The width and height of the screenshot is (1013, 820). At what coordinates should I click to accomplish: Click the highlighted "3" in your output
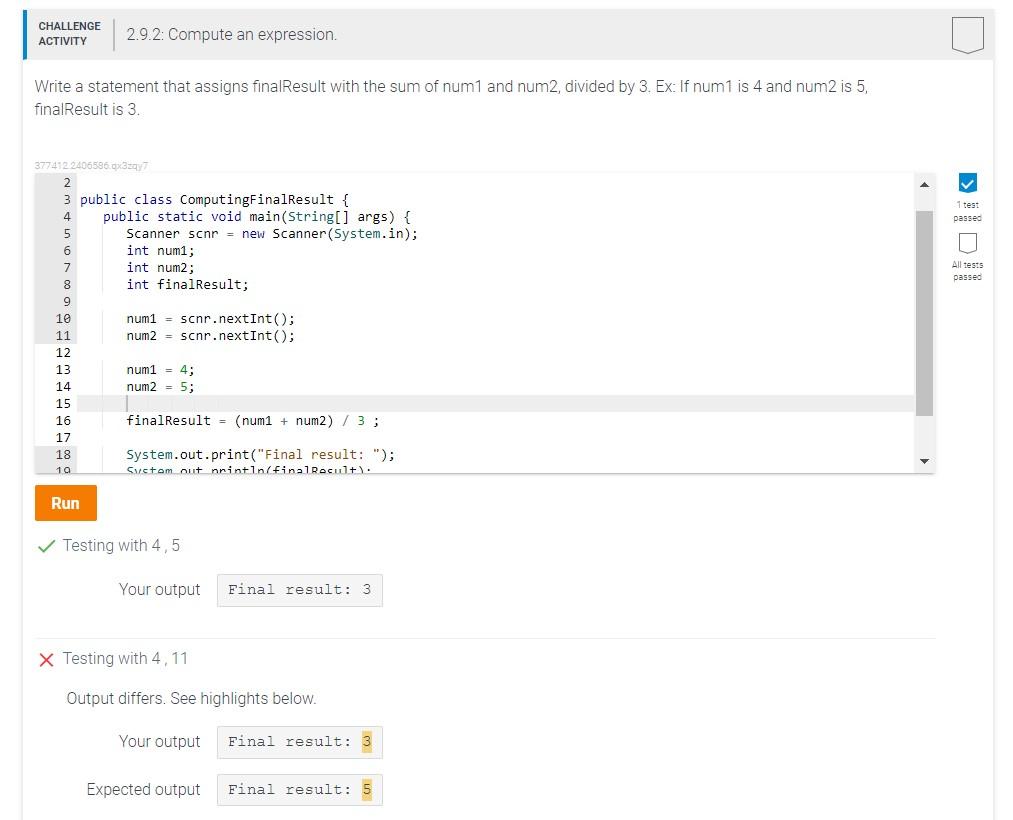[366, 741]
